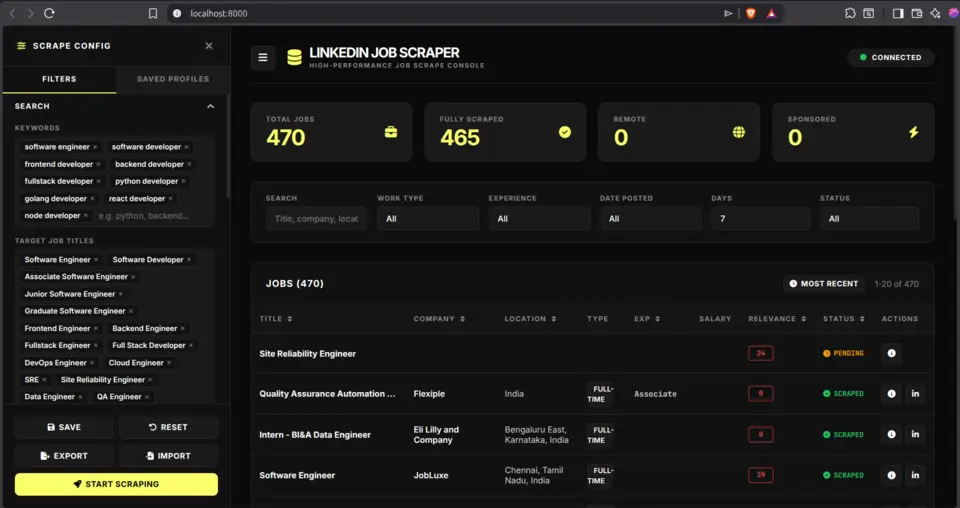960x508 pixels.
Task: Sort jobs by Location column
Action: (530, 319)
